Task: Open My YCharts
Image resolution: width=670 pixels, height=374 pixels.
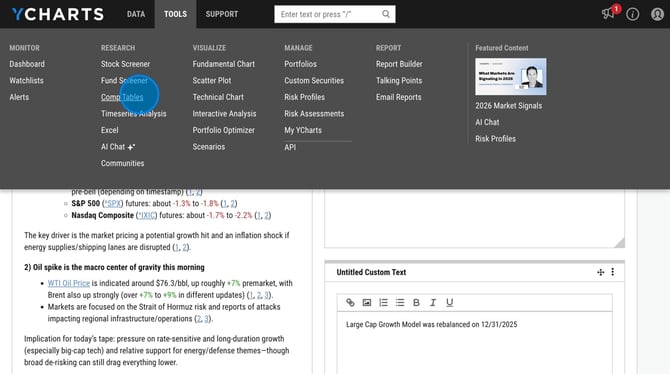Action: (x=303, y=130)
